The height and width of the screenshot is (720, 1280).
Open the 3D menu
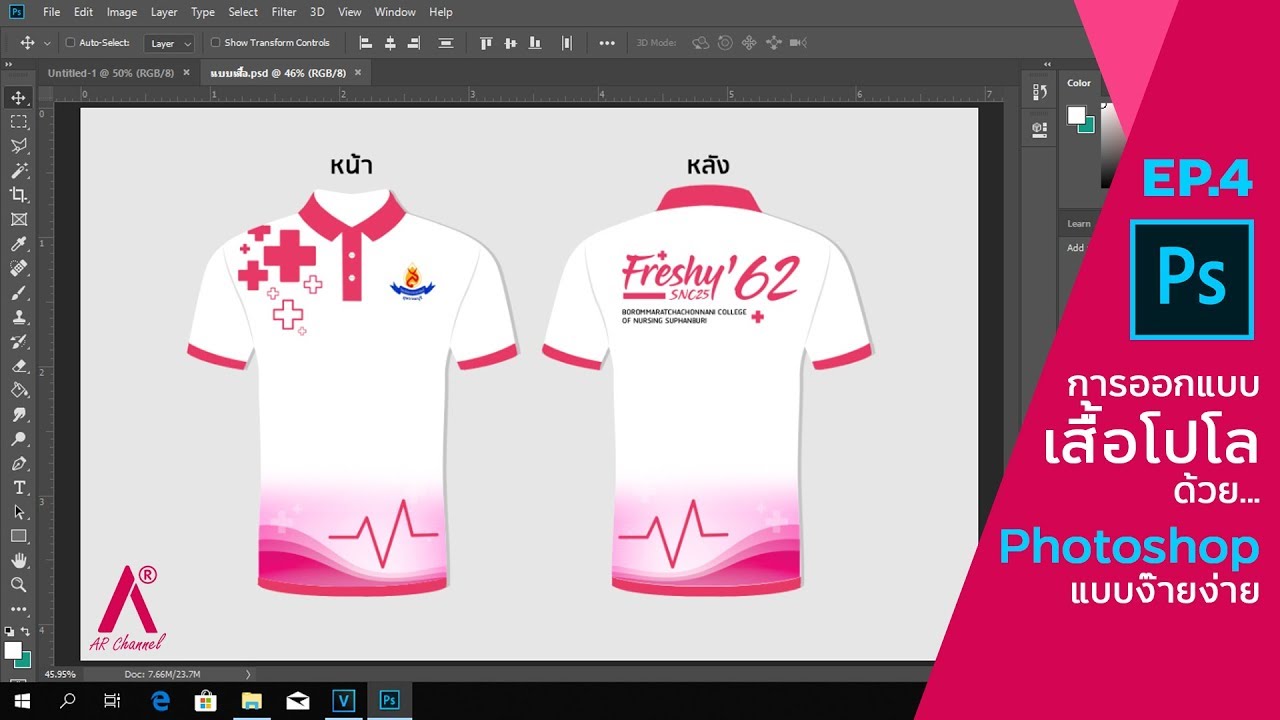point(317,12)
